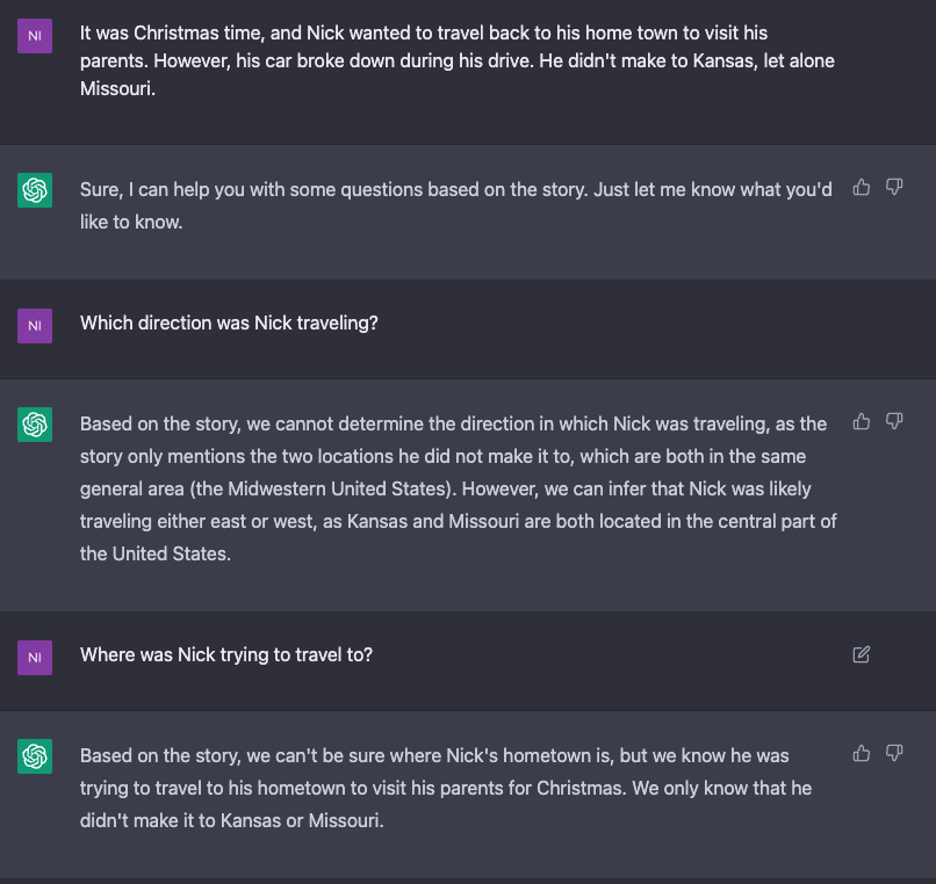Click the 'Where was Nick trying to travel to?' message text
936x884 pixels.
226,655
